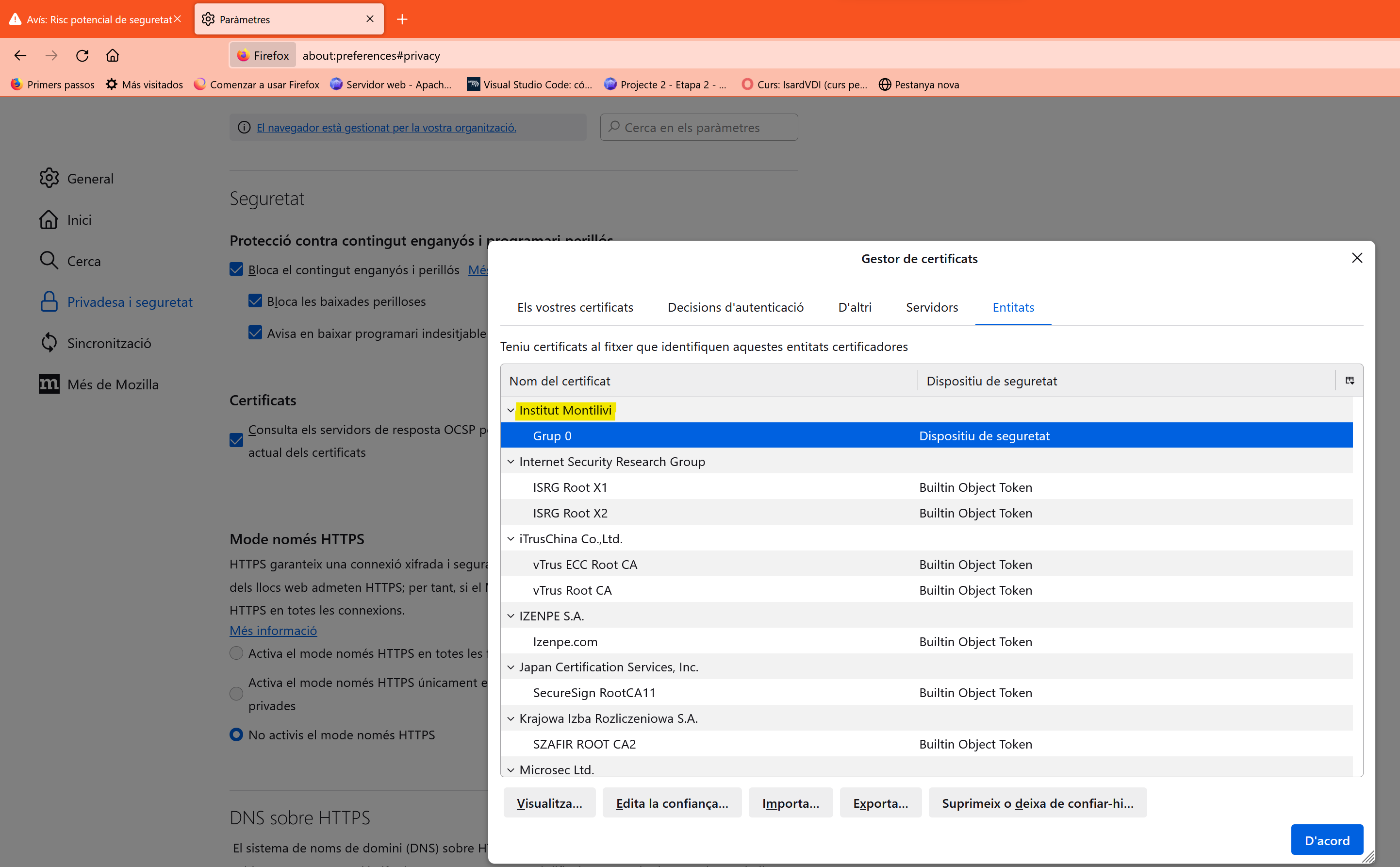Switch to the Servidors tab
Viewport: 1400px width, 867px height.
pyautogui.click(x=931, y=307)
